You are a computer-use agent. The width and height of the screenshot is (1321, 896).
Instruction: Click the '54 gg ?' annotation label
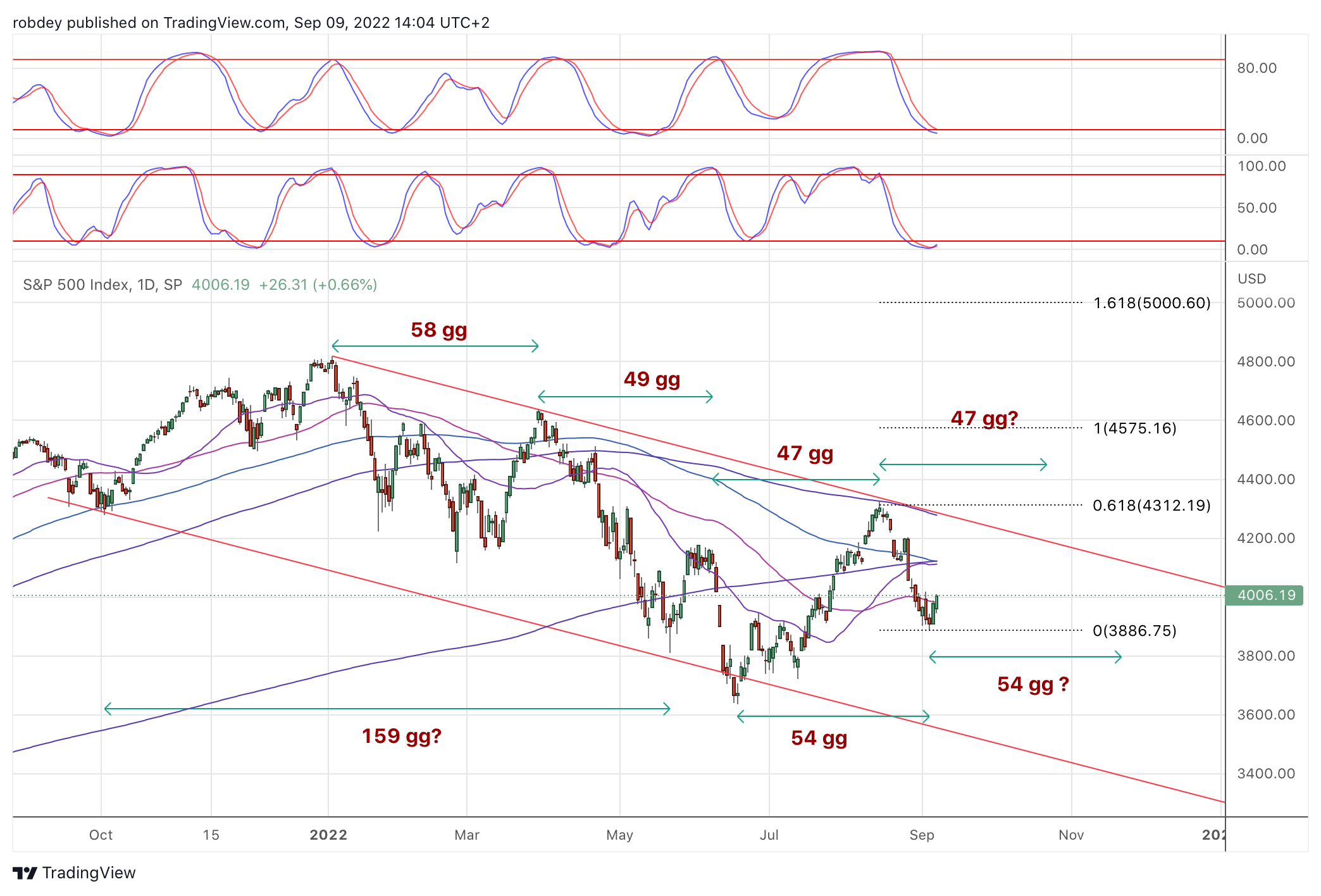pos(1033,684)
